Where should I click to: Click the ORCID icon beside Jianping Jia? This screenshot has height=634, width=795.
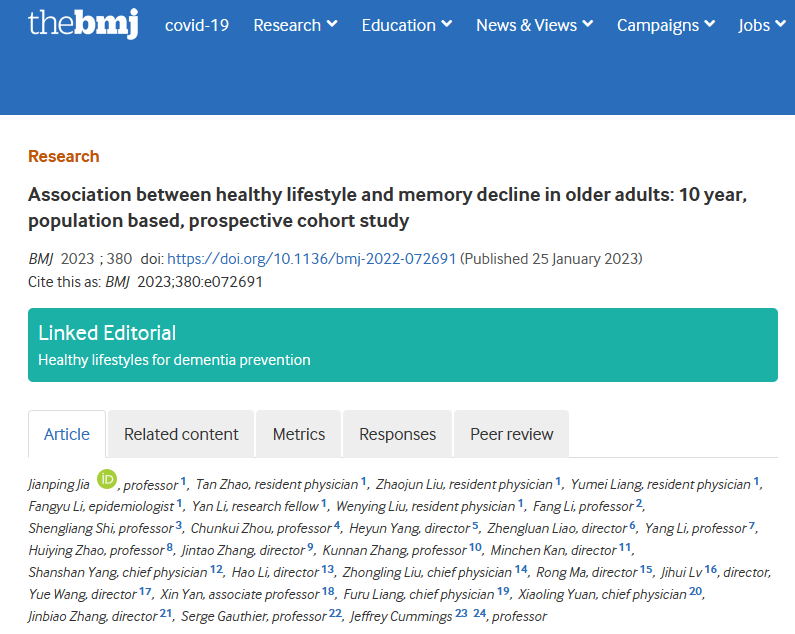[x=107, y=480]
